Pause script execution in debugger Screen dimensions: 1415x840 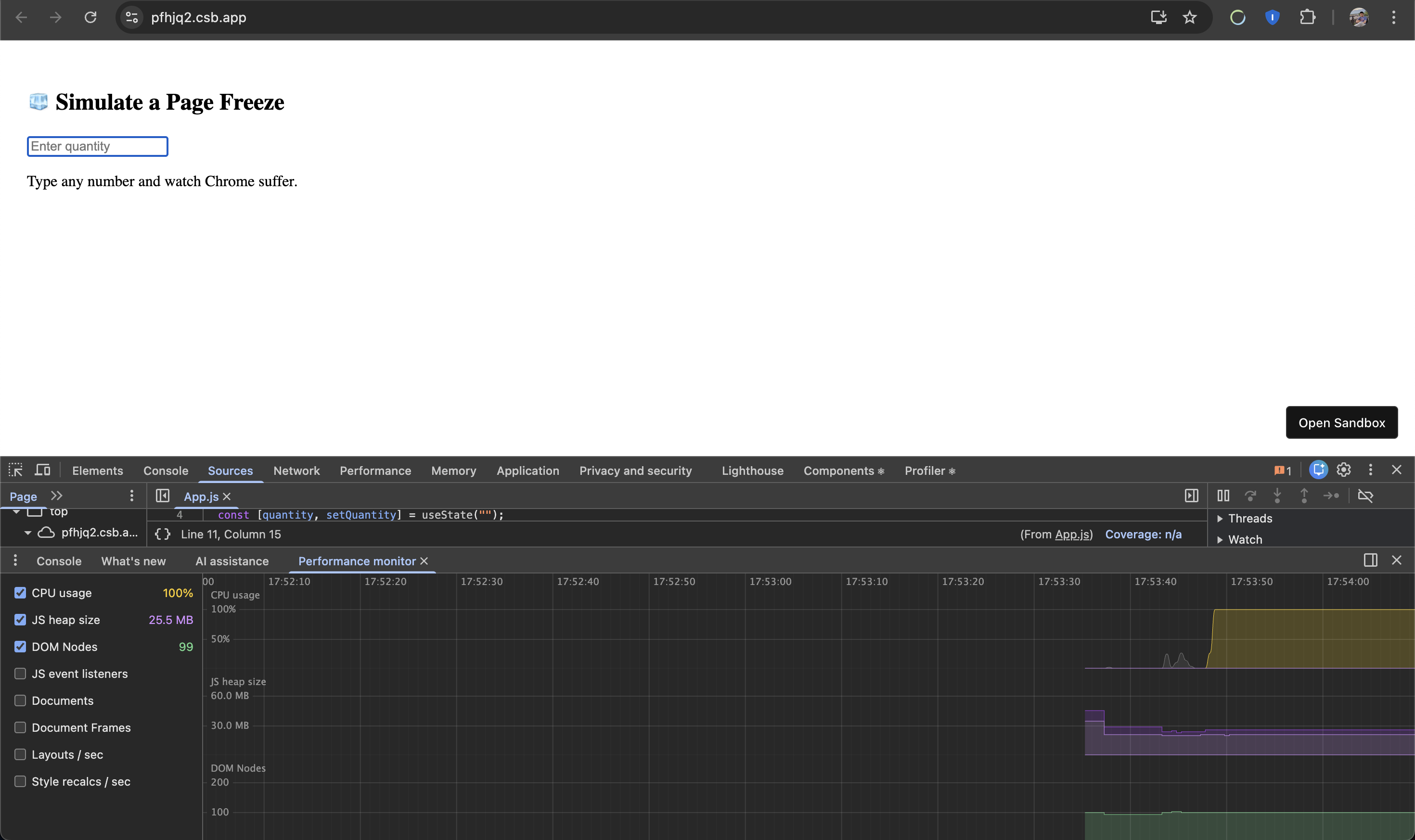pyautogui.click(x=1223, y=496)
